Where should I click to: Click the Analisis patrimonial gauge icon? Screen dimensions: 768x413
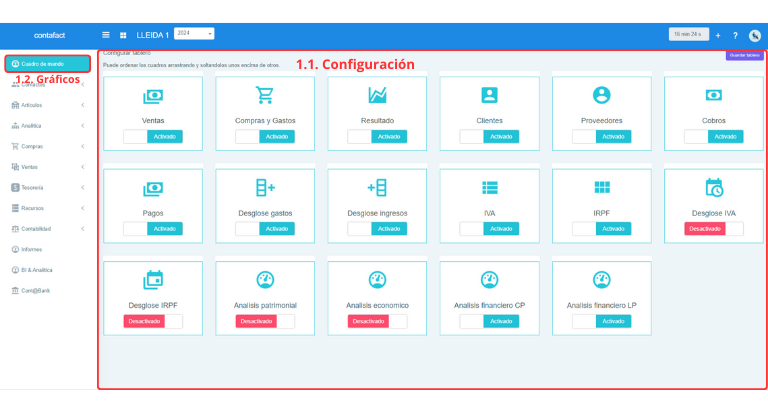[265, 280]
